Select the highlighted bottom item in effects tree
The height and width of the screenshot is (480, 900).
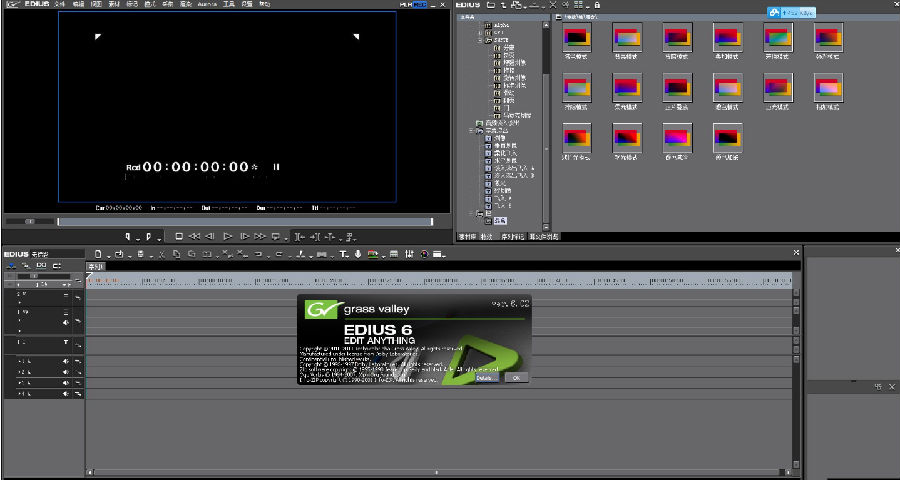500,220
